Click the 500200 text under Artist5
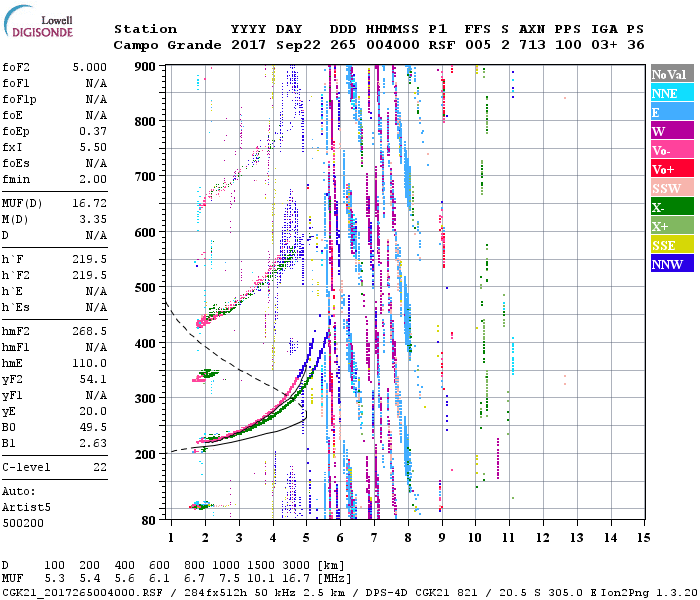Image resolution: width=700 pixels, height=600 pixels. click(23, 523)
